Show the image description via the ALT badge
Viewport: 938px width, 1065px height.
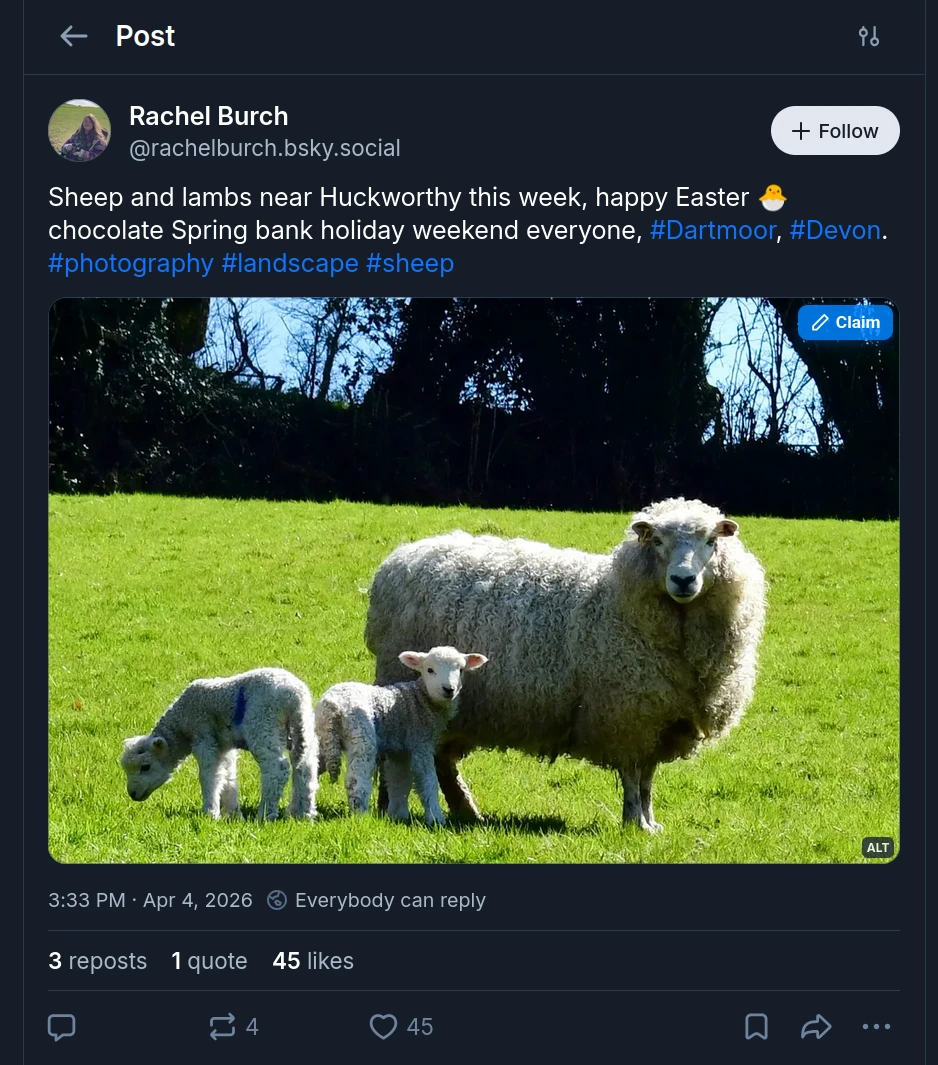coord(877,847)
